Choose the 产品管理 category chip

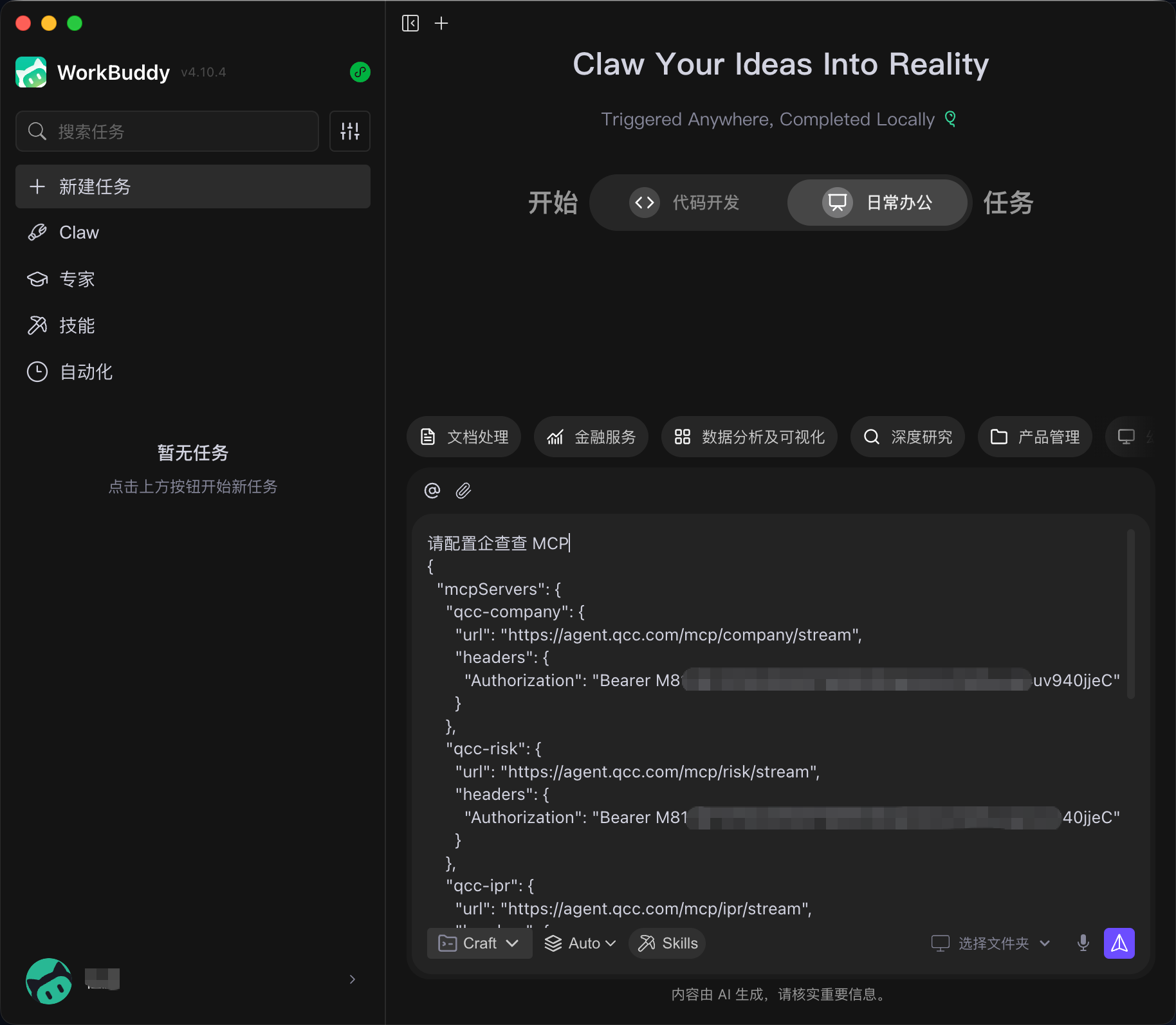pos(1035,437)
